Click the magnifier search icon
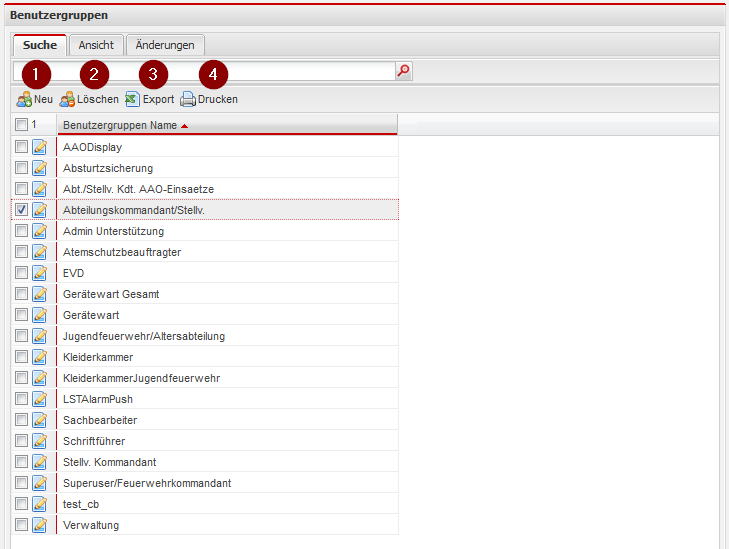 (404, 71)
